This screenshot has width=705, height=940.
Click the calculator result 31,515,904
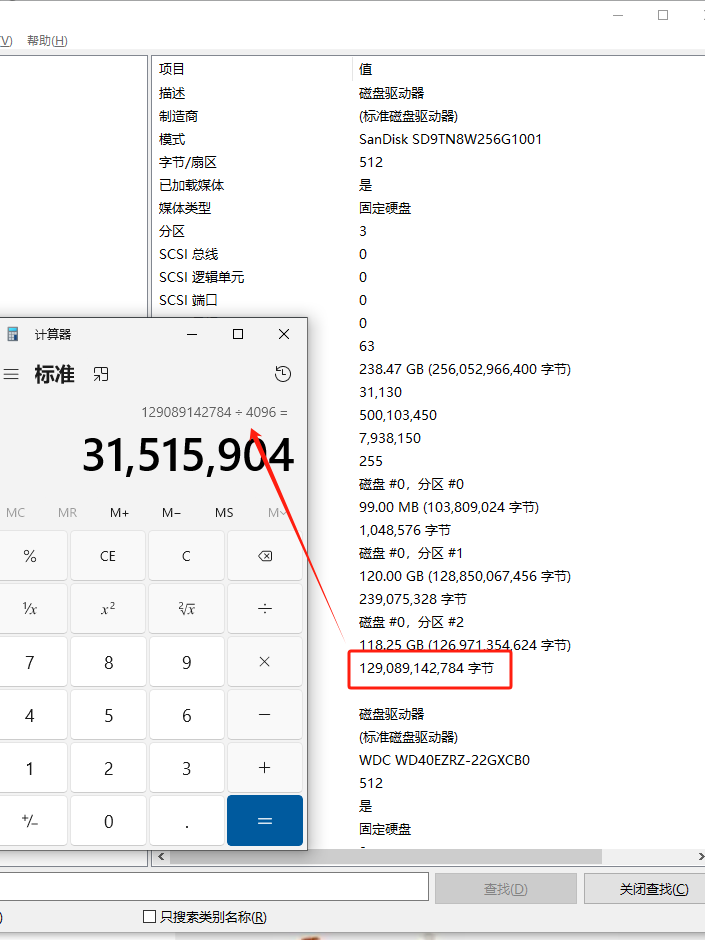[188, 455]
